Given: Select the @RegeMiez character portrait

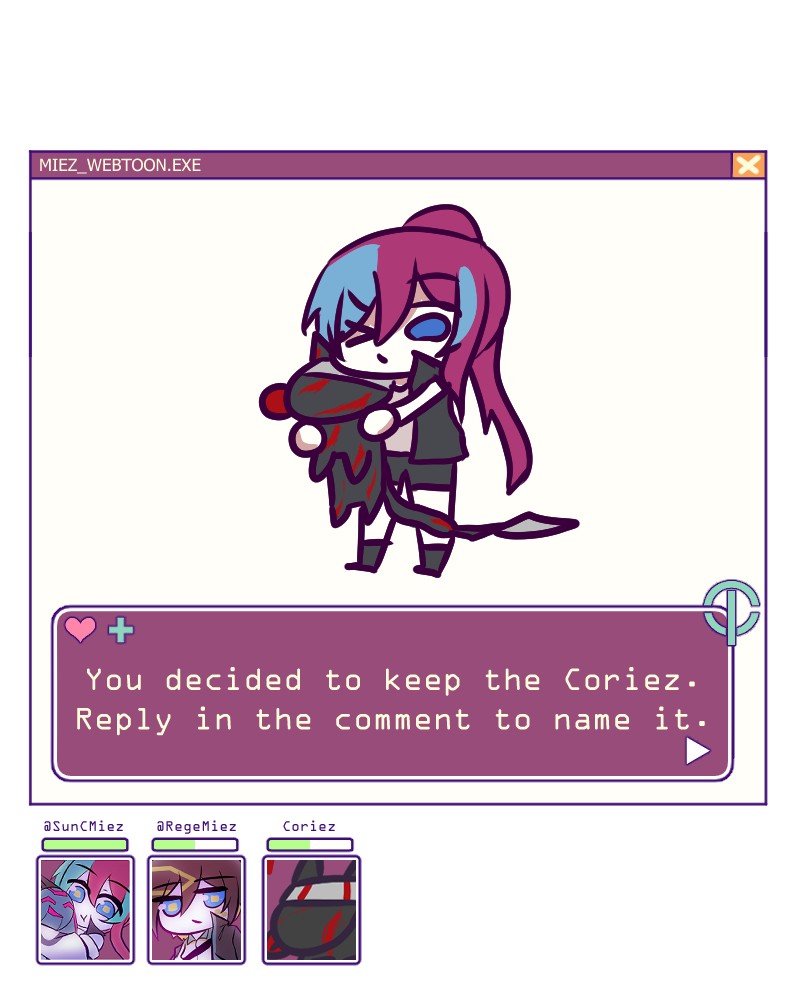Looking at the screenshot, I should click(x=196, y=909).
